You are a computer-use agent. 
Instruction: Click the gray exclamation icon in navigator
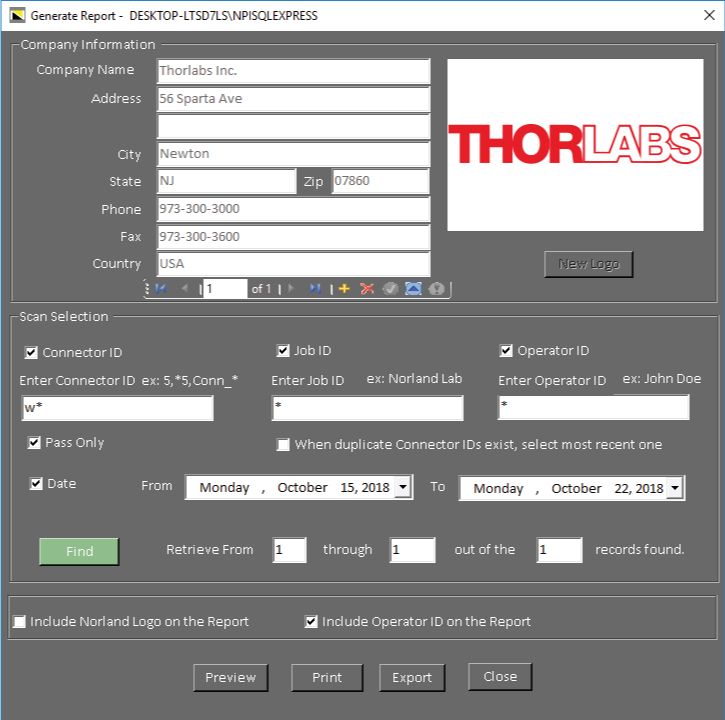click(x=436, y=289)
